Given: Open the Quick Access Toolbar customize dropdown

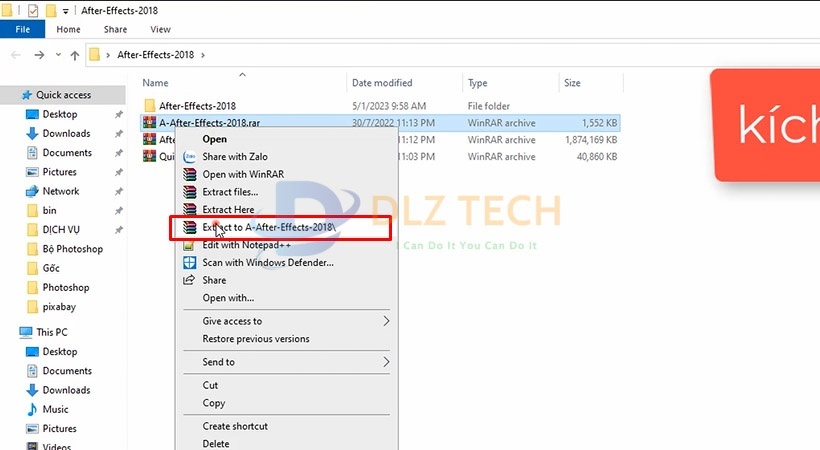Looking at the screenshot, I should [x=65, y=11].
